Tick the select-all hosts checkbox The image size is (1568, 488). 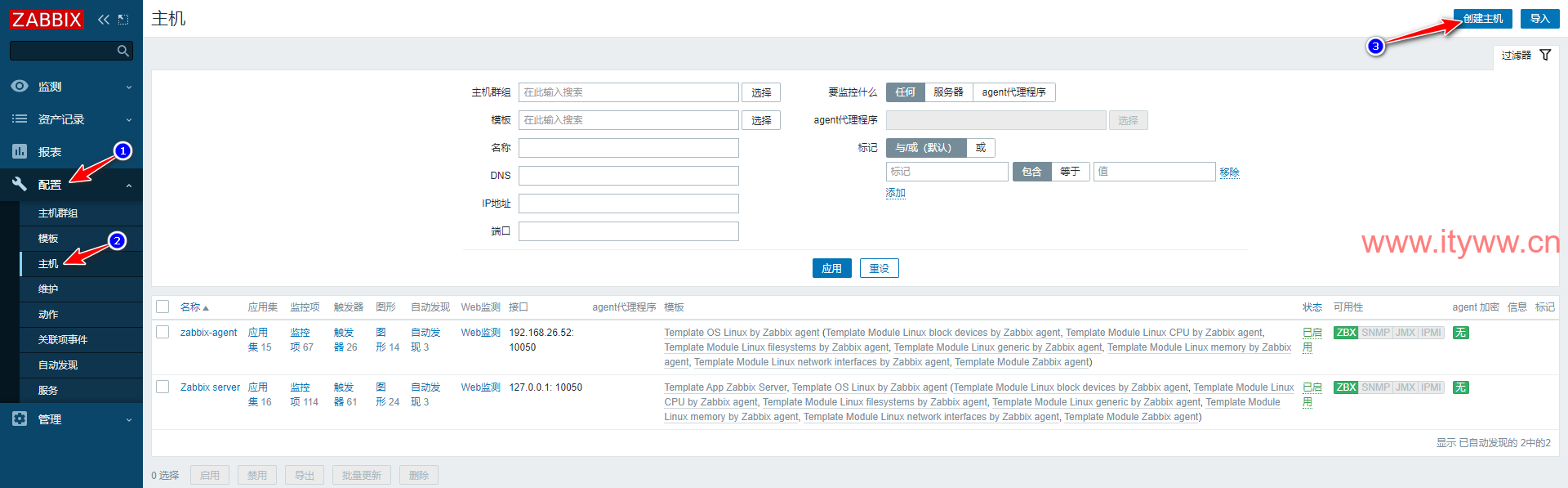point(163,307)
